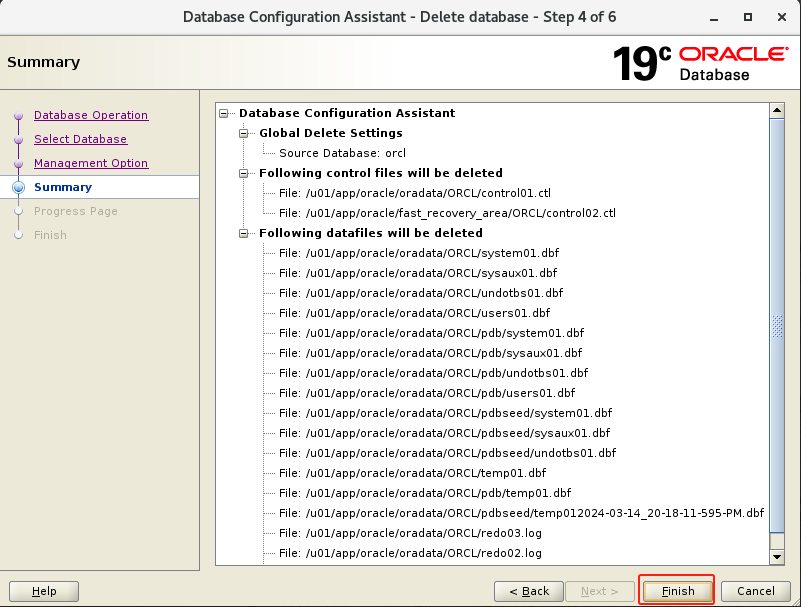801x607 pixels.
Task: Select the pdb/system01.dbf file row
Action: tap(432, 333)
